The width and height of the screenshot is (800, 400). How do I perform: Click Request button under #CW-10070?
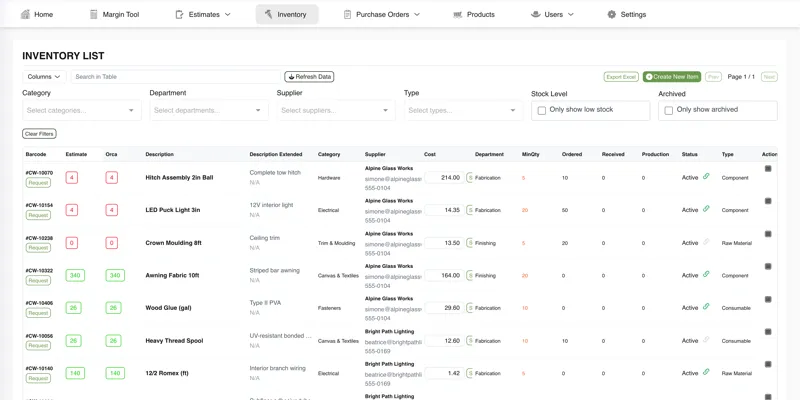(x=38, y=183)
